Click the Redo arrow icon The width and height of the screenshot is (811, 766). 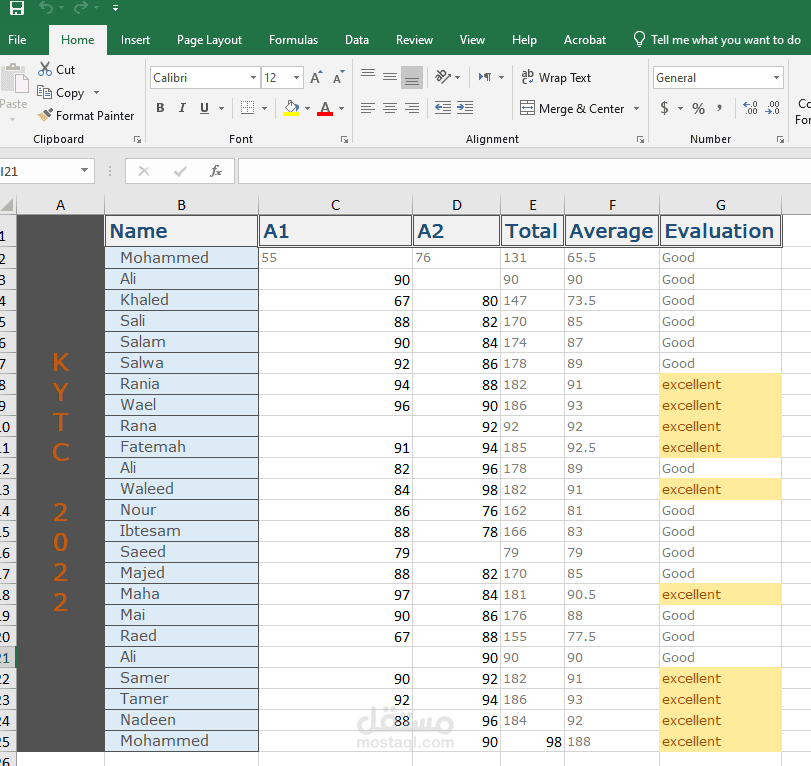pos(81,8)
